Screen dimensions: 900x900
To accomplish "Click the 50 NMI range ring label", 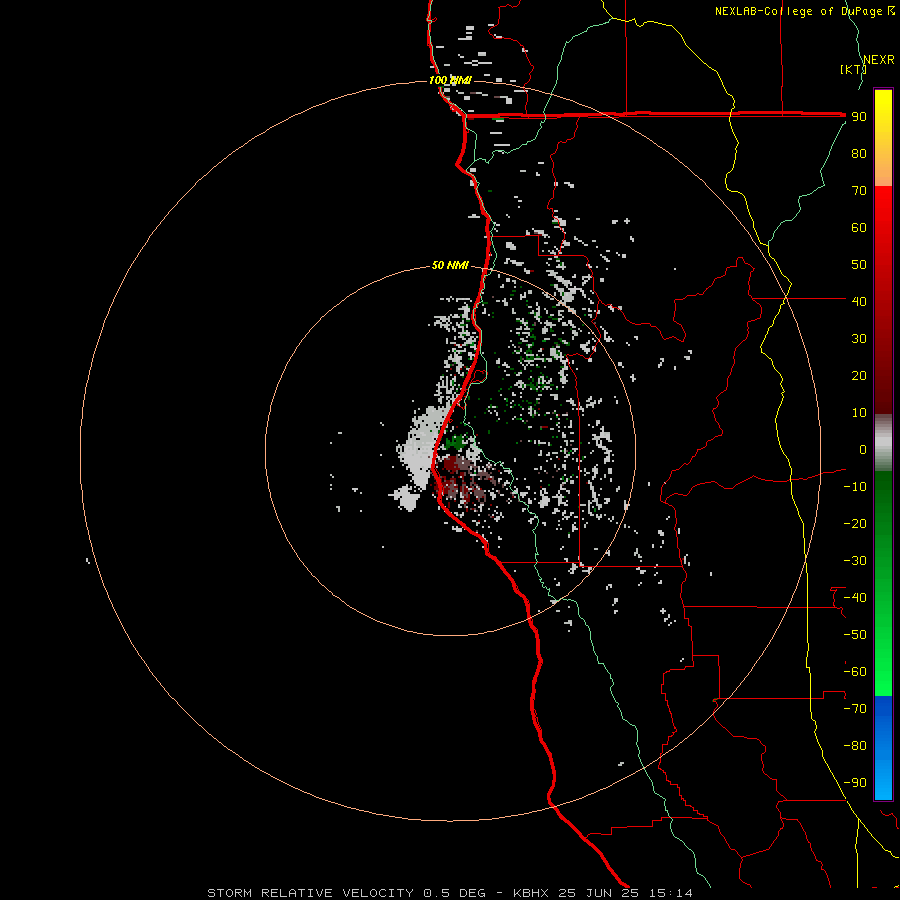I will click(x=450, y=265).
